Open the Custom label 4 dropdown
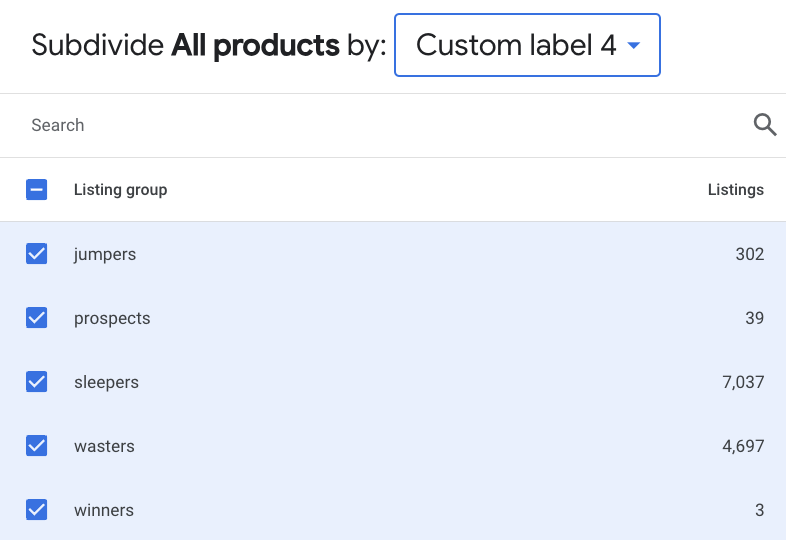The image size is (786, 540). [x=527, y=45]
